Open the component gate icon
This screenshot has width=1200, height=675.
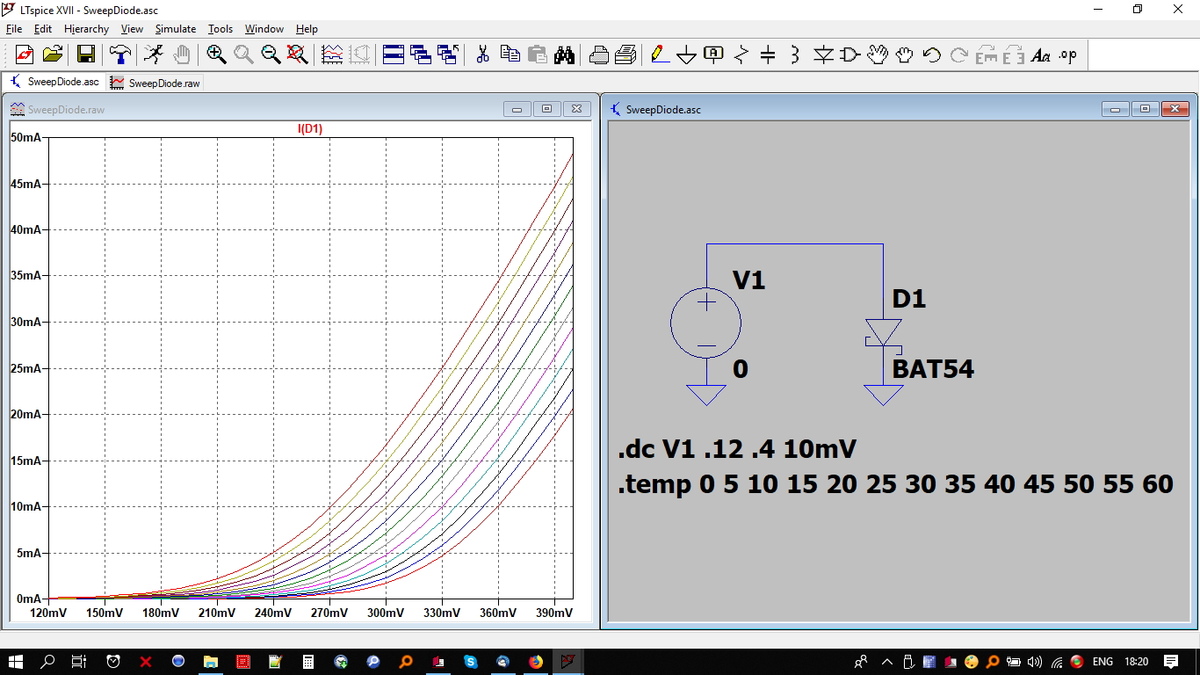pyautogui.click(x=849, y=54)
